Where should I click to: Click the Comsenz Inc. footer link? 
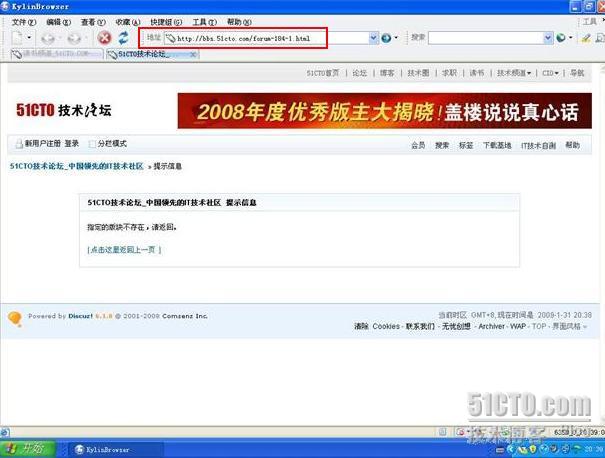pyautogui.click(x=185, y=316)
